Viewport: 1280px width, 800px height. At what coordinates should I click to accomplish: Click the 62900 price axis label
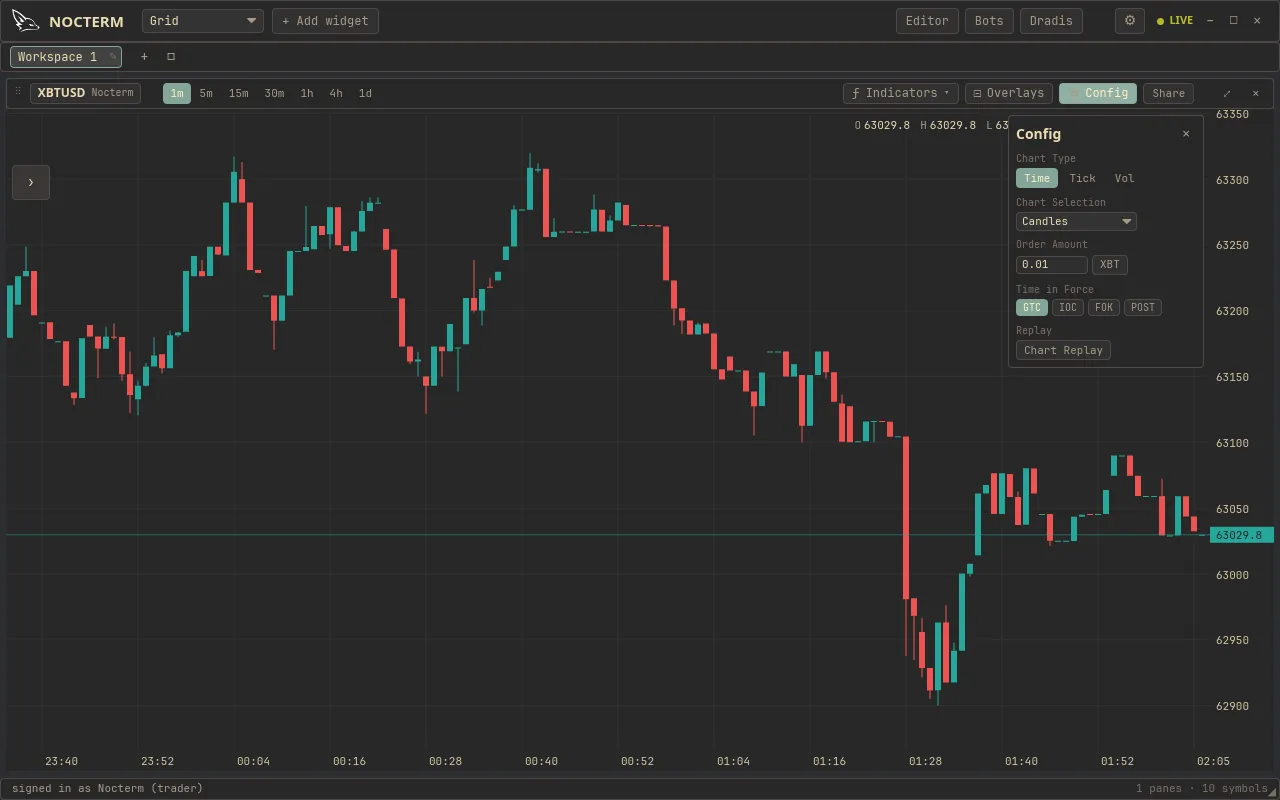pyautogui.click(x=1232, y=706)
